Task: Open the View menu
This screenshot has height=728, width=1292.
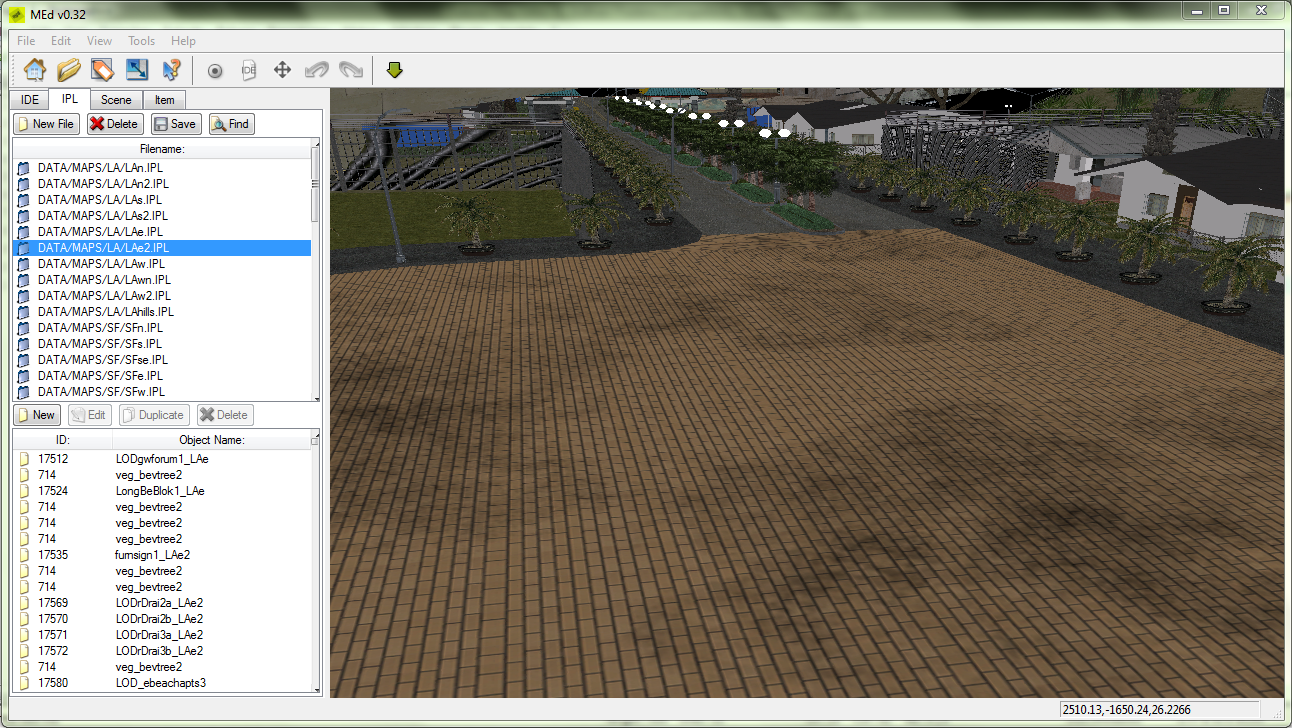Action: (x=99, y=41)
